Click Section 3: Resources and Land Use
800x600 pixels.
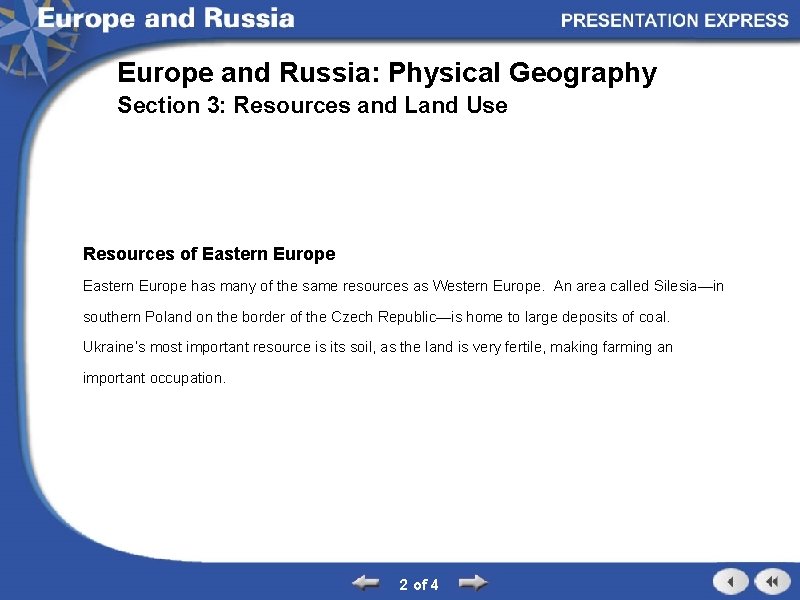[x=313, y=106]
